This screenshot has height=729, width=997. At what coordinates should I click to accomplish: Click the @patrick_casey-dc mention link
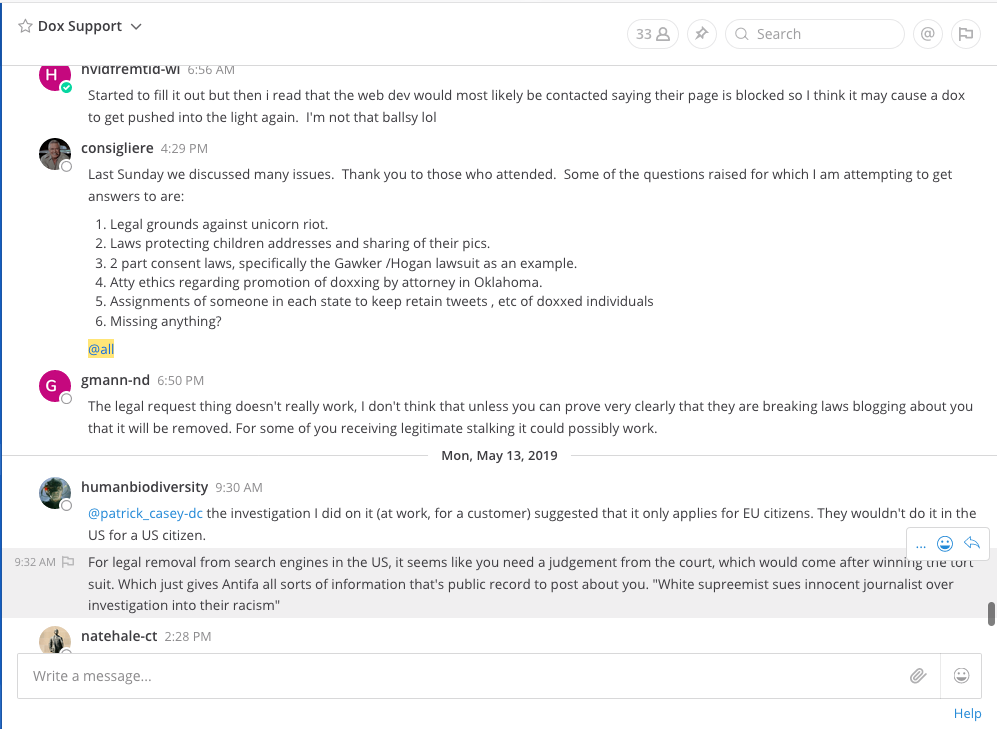click(x=145, y=513)
